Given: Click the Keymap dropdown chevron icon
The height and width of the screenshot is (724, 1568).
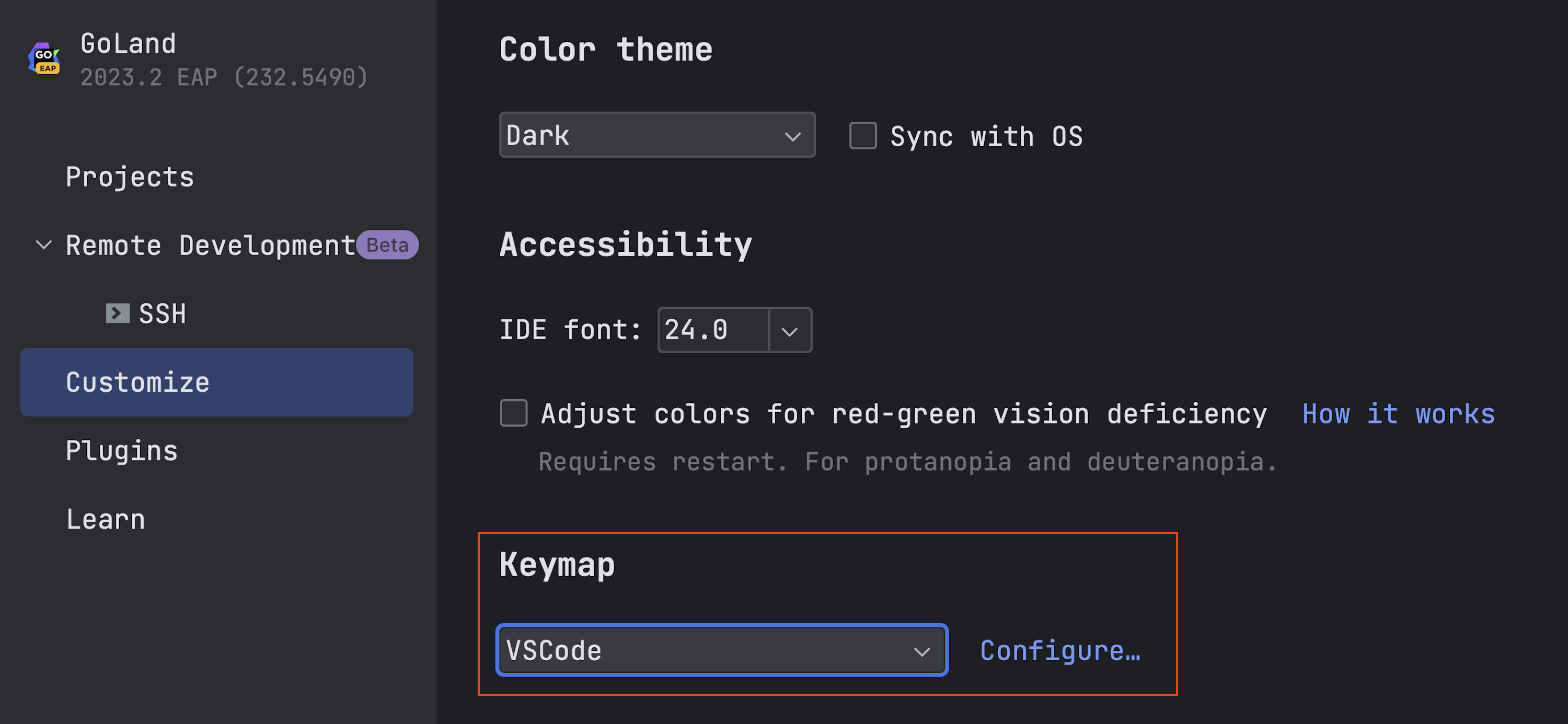Looking at the screenshot, I should point(921,651).
